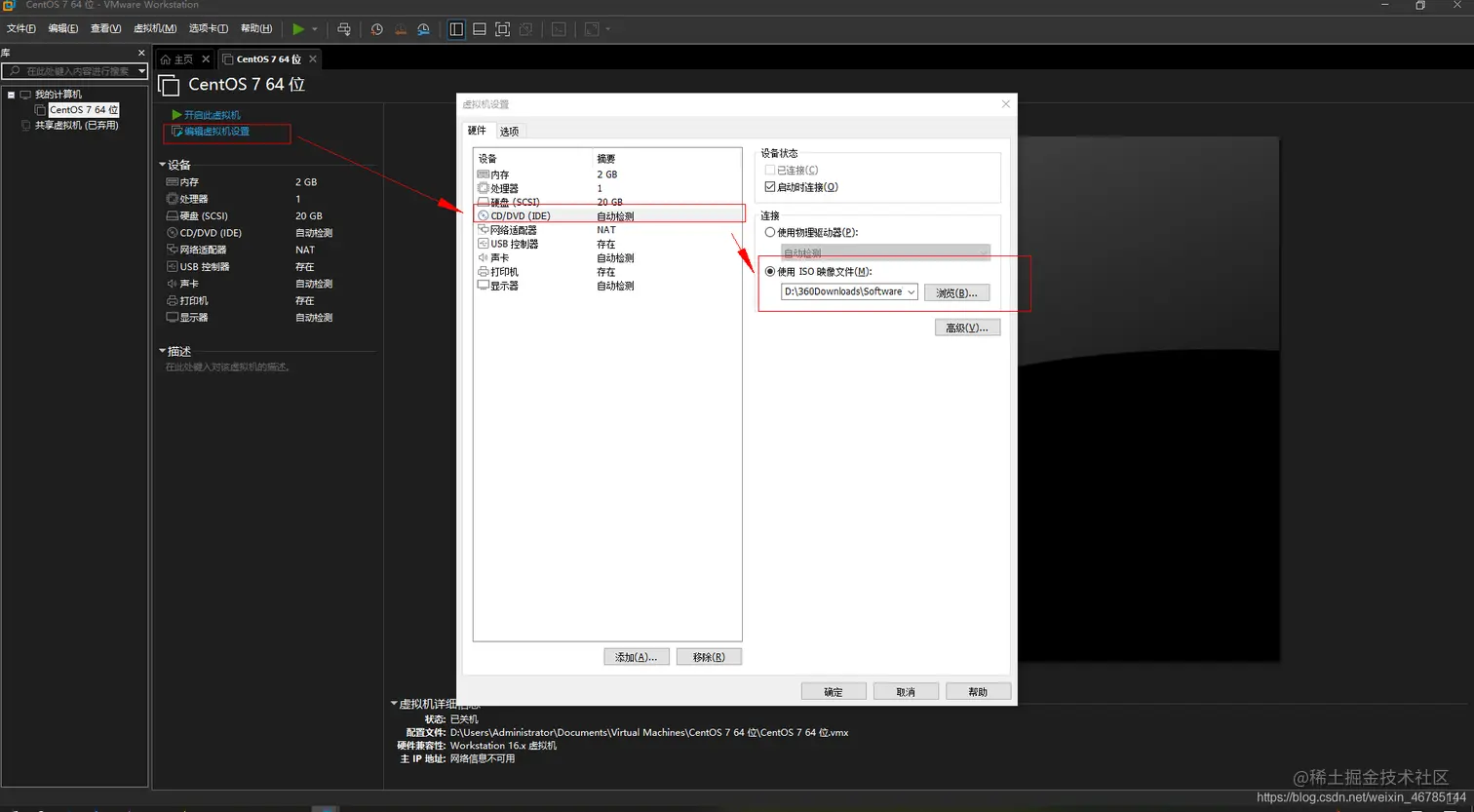Close the CentOS 7 64 位 tab
Viewport: 1474px width, 812px height.
[312, 59]
